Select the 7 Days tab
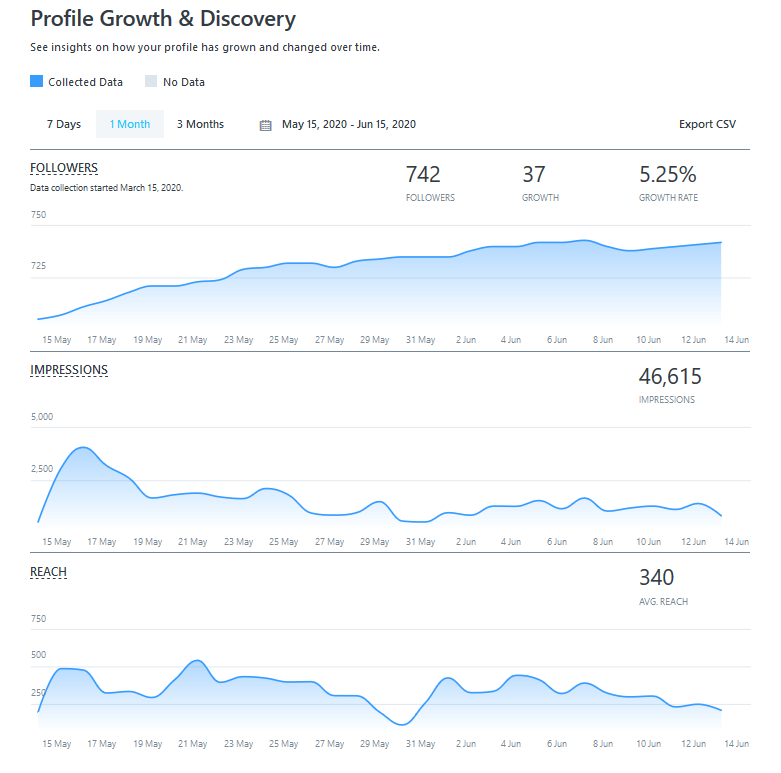This screenshot has height=773, width=781. (x=64, y=124)
